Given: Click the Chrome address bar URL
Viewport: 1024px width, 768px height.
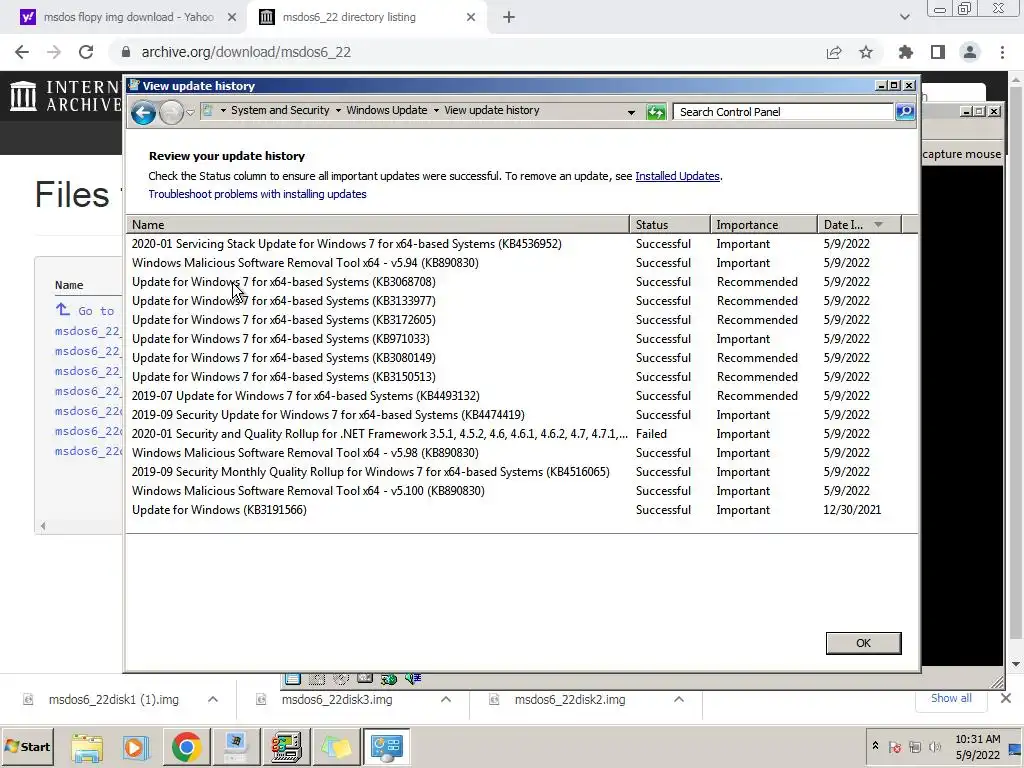Looking at the screenshot, I should 246,52.
